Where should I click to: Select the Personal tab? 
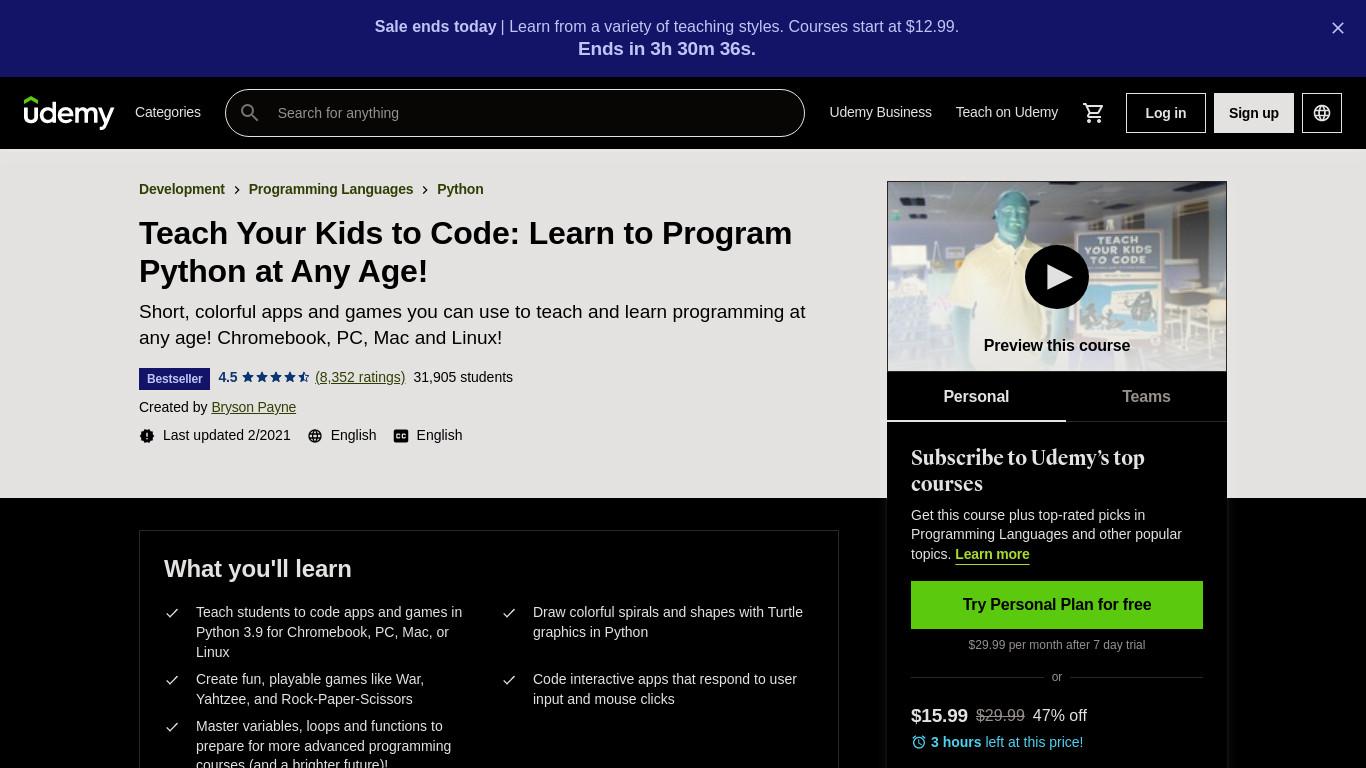976,397
